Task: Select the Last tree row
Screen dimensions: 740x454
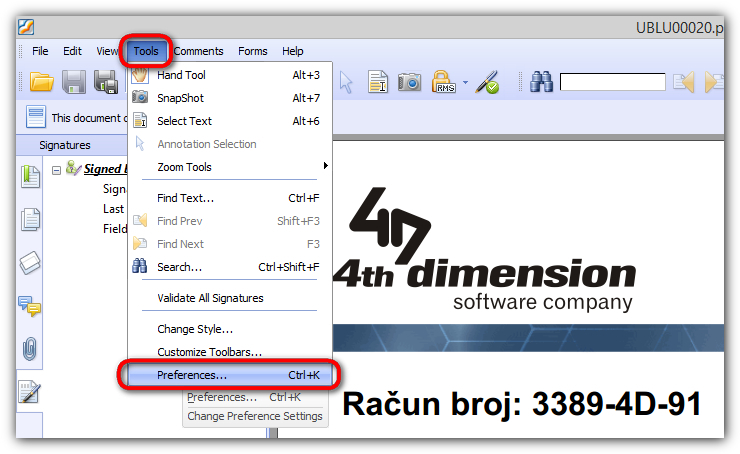Action: [x=113, y=209]
